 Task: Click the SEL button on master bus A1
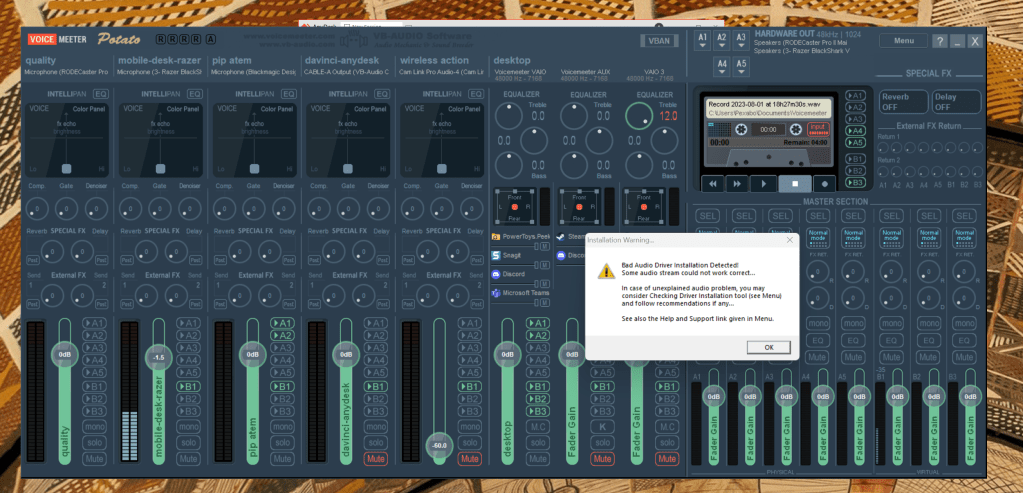tap(706, 216)
